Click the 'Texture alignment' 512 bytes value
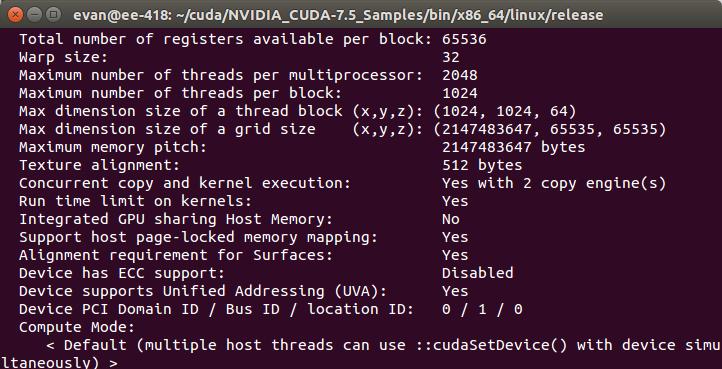722x369 pixels. click(x=482, y=165)
